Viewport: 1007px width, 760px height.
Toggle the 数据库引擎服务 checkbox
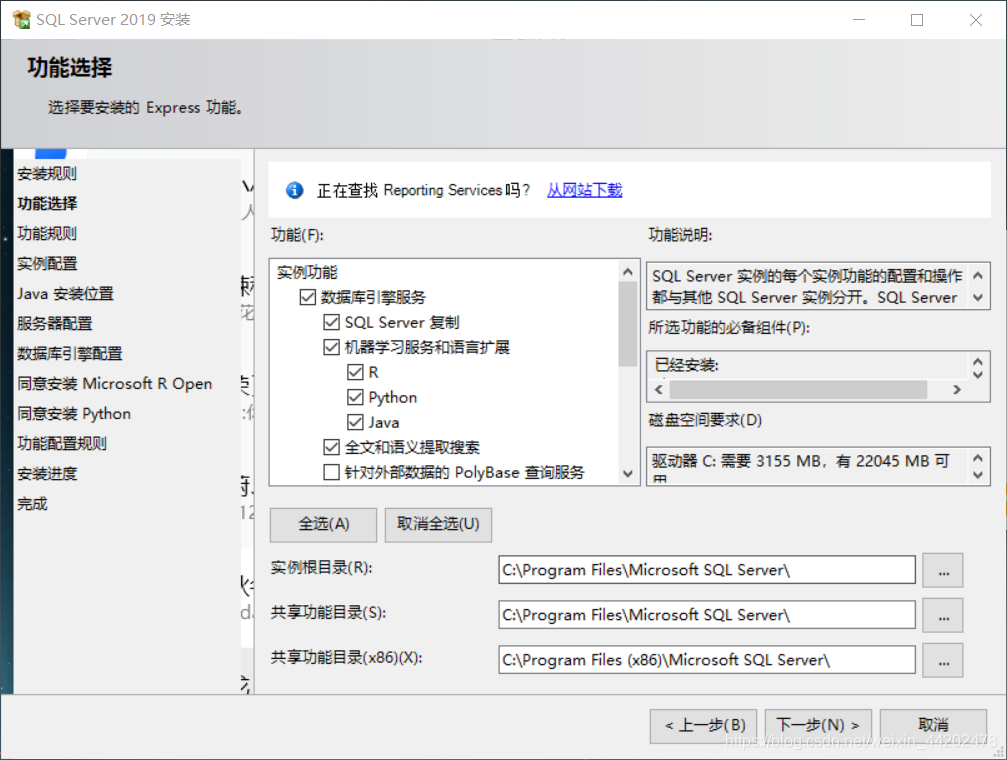pos(308,297)
